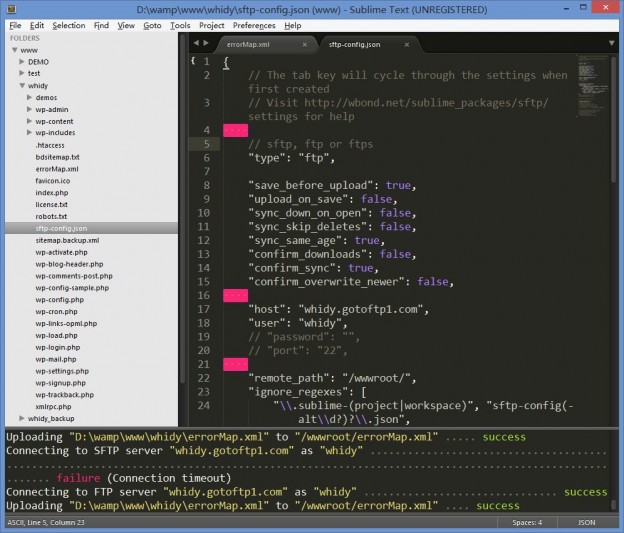Expand the wp-includes folder

(x=29, y=133)
